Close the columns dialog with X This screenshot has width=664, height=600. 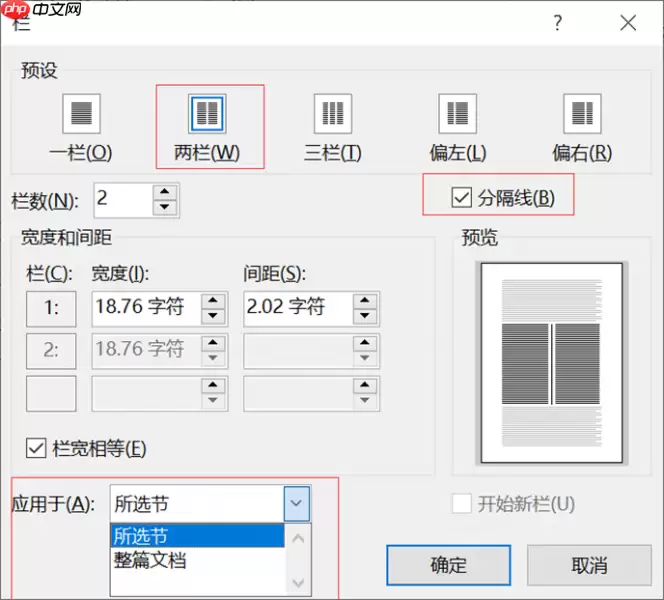point(628,23)
